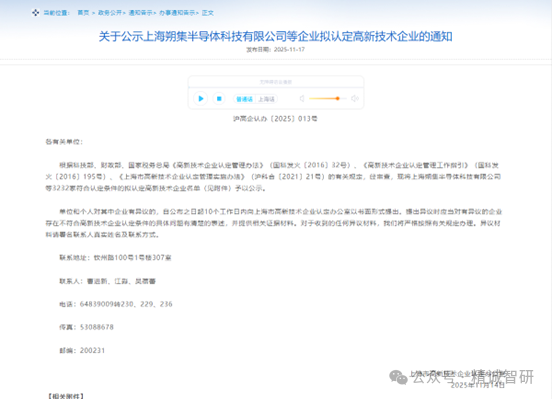The image size is (552, 399).
Task: Click the location icon beside 当前位置
Action: pyautogui.click(x=36, y=13)
